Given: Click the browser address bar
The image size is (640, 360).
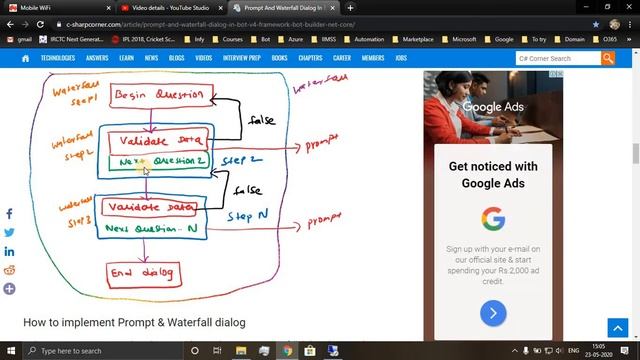Looking at the screenshot, I should [x=322, y=24].
